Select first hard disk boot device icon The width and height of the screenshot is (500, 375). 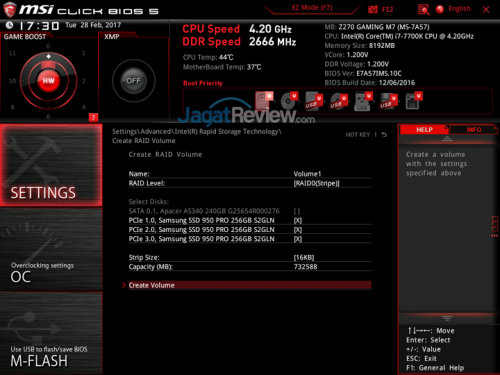[x=264, y=100]
